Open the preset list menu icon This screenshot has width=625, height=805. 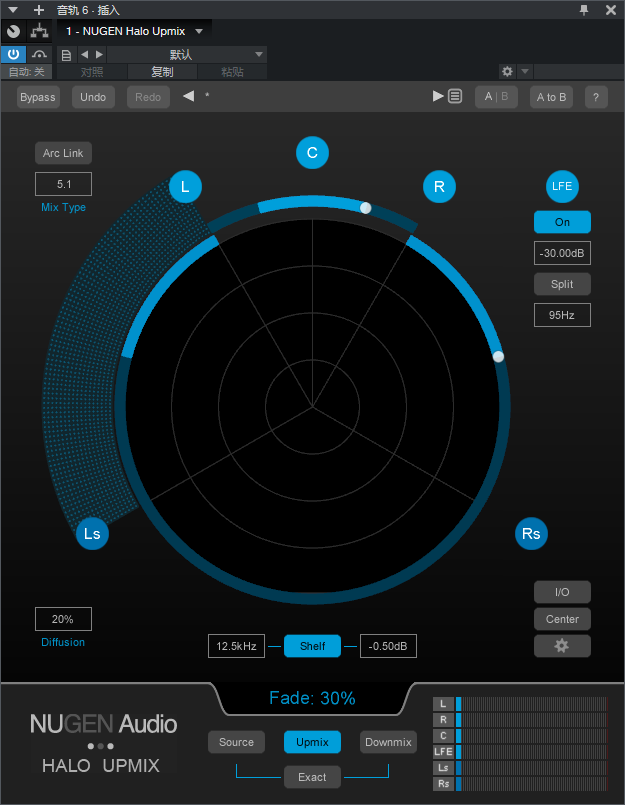coord(455,97)
